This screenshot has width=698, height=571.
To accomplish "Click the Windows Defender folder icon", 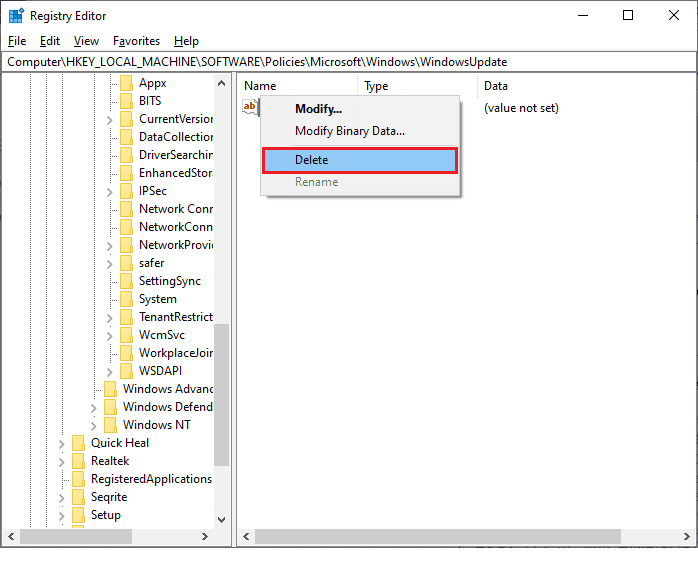I will (x=110, y=407).
